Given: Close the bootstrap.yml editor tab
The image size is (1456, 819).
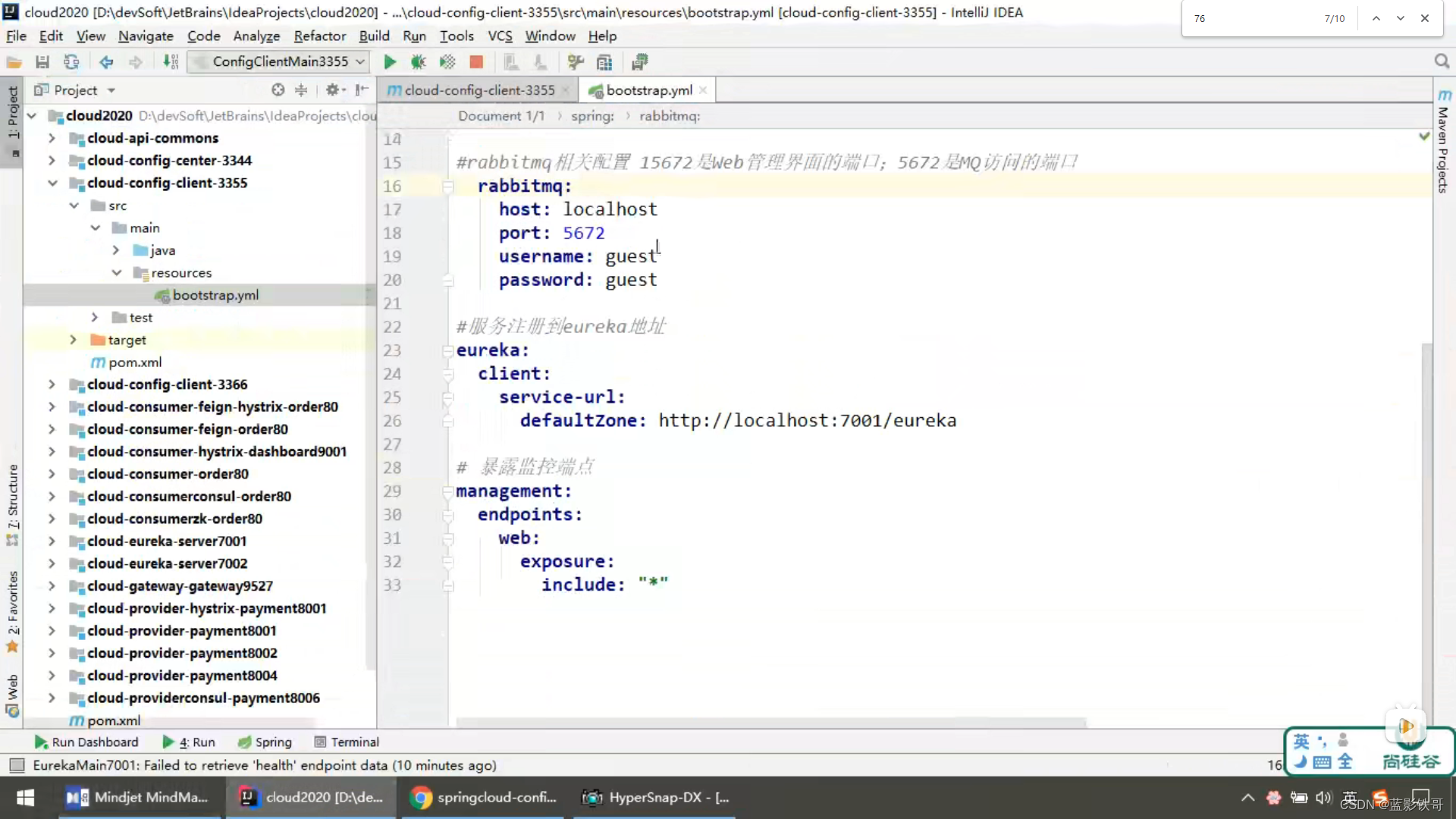Looking at the screenshot, I should (x=703, y=90).
